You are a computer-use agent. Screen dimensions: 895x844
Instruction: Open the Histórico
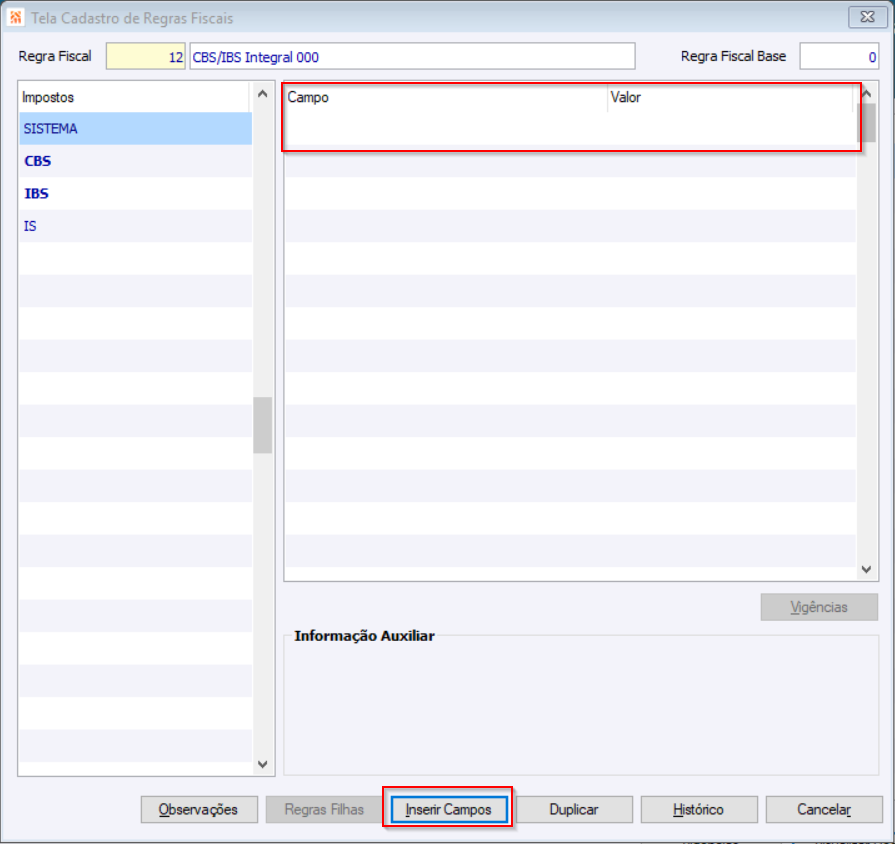tap(699, 809)
